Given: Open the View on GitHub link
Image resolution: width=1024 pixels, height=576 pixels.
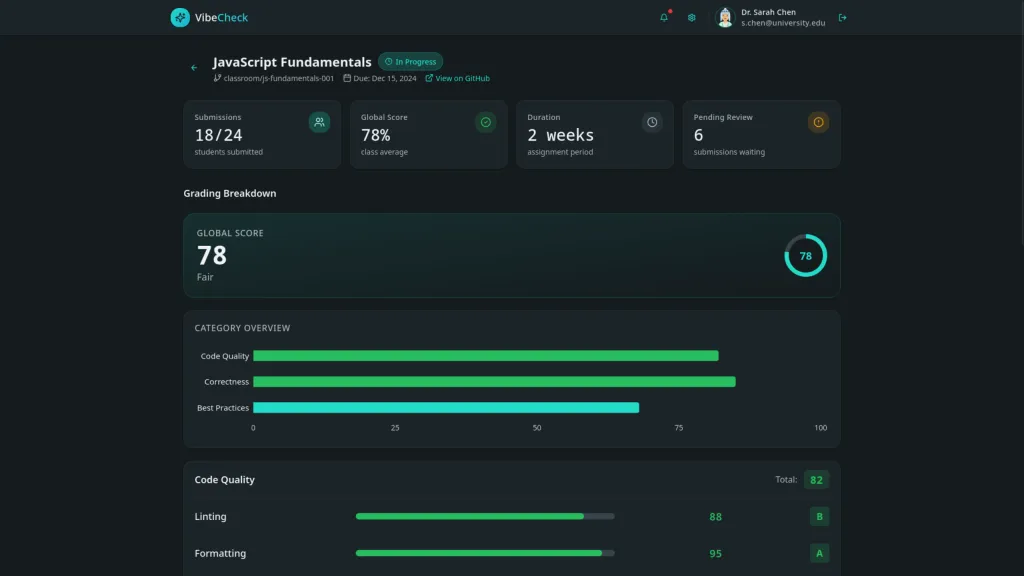Looking at the screenshot, I should tap(457, 78).
